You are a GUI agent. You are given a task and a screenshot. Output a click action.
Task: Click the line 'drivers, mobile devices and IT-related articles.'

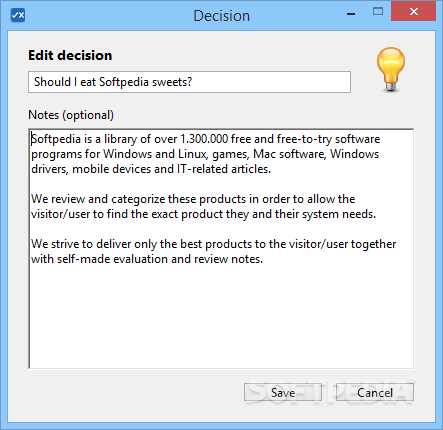[151, 169]
